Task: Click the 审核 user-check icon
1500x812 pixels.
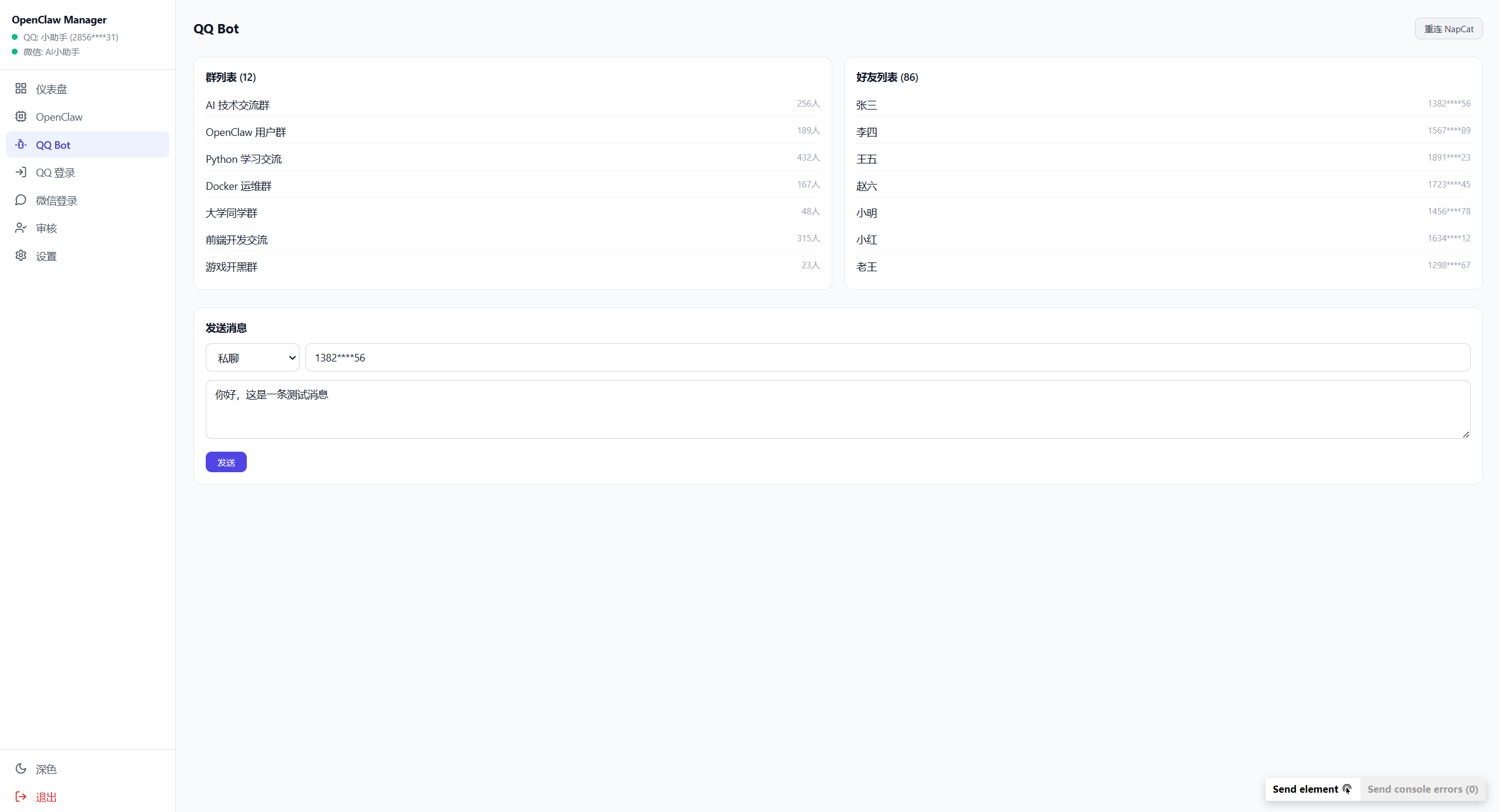Action: [21, 228]
